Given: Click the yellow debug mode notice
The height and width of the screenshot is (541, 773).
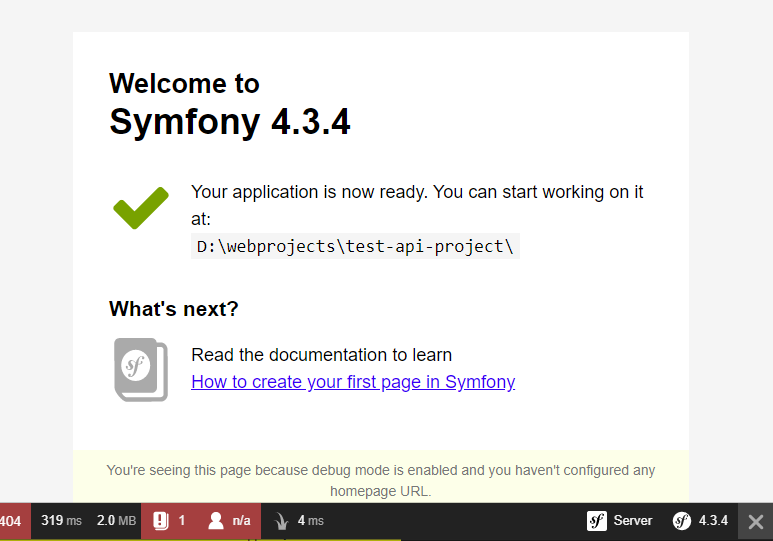Looking at the screenshot, I should click(380, 480).
